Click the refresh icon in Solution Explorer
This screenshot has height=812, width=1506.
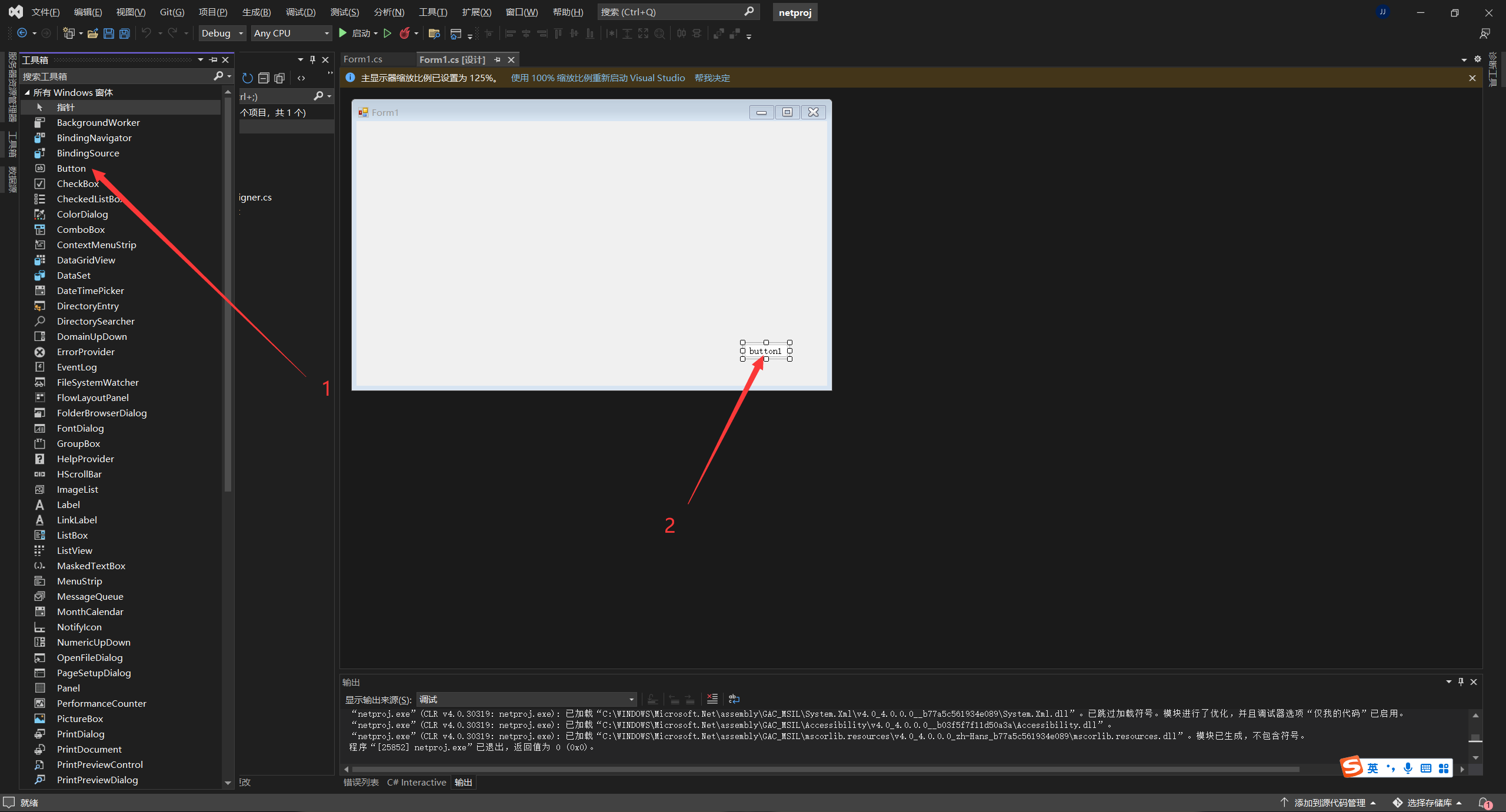point(248,78)
